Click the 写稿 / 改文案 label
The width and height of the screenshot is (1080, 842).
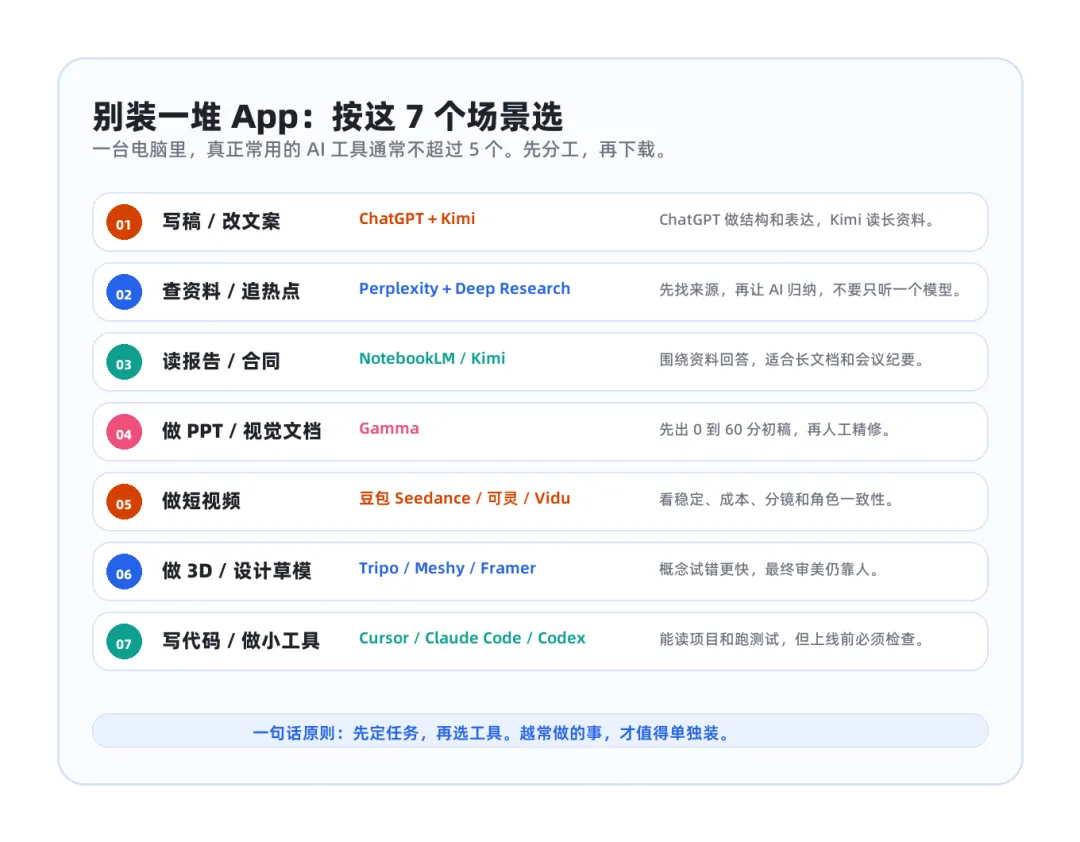point(221,222)
